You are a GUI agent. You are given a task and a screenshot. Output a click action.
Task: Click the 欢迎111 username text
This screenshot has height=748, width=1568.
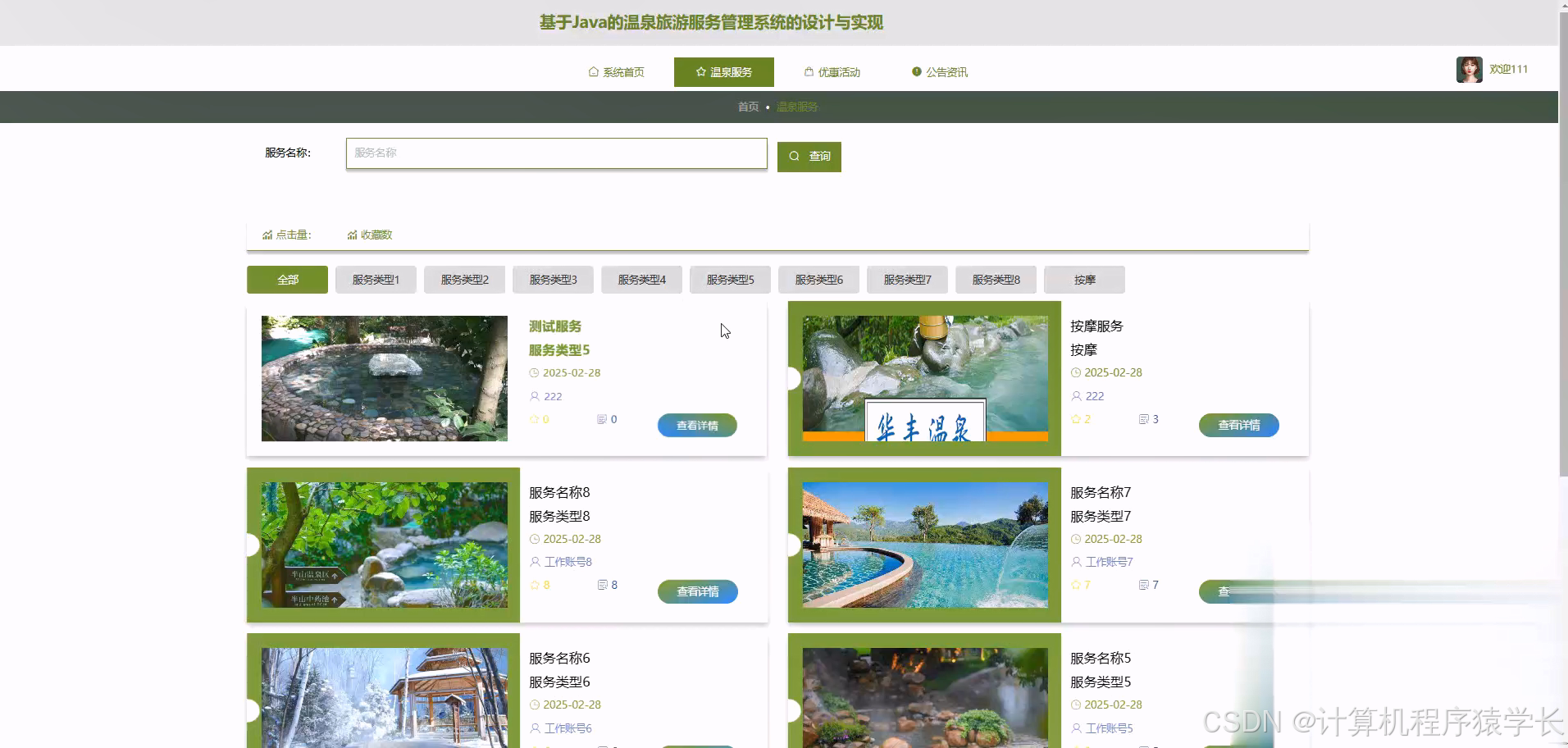[x=1509, y=70]
